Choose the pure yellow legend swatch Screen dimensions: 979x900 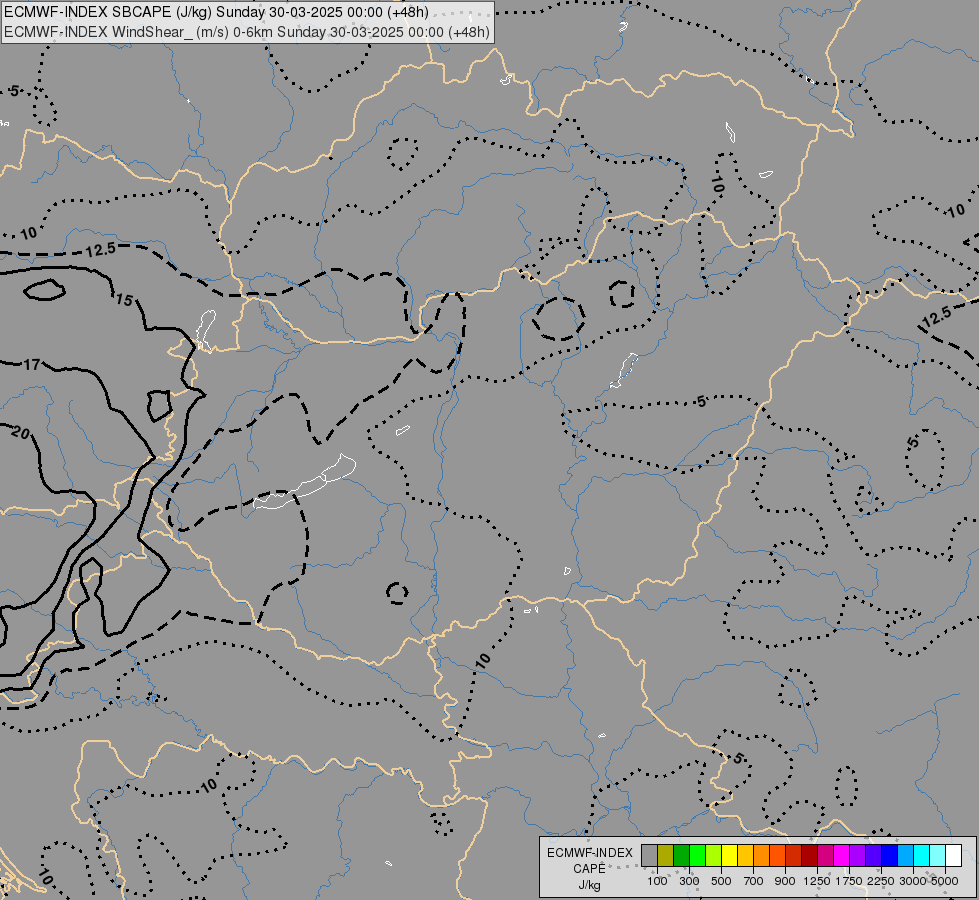pos(729,855)
